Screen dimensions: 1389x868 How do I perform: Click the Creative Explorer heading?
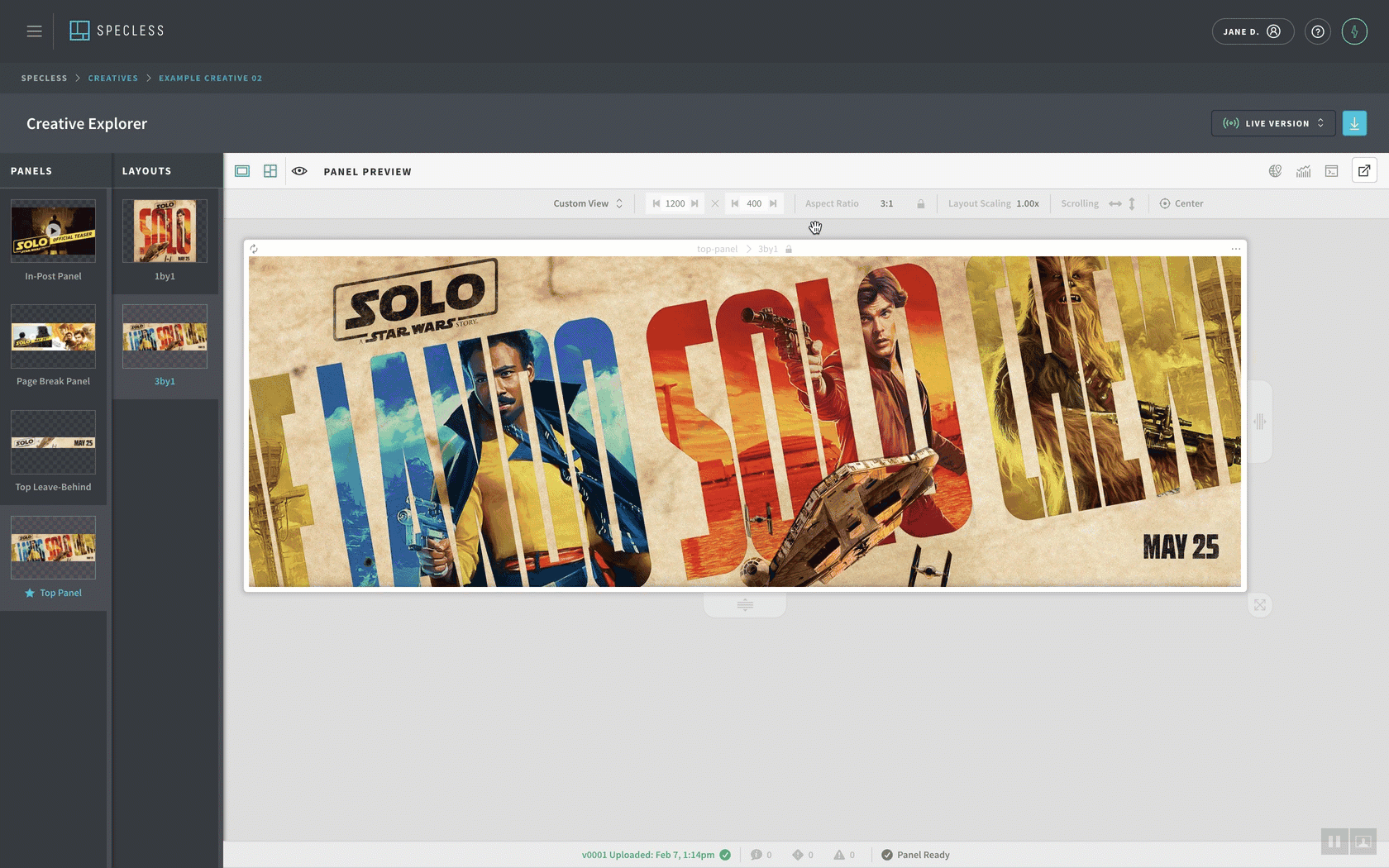[87, 123]
